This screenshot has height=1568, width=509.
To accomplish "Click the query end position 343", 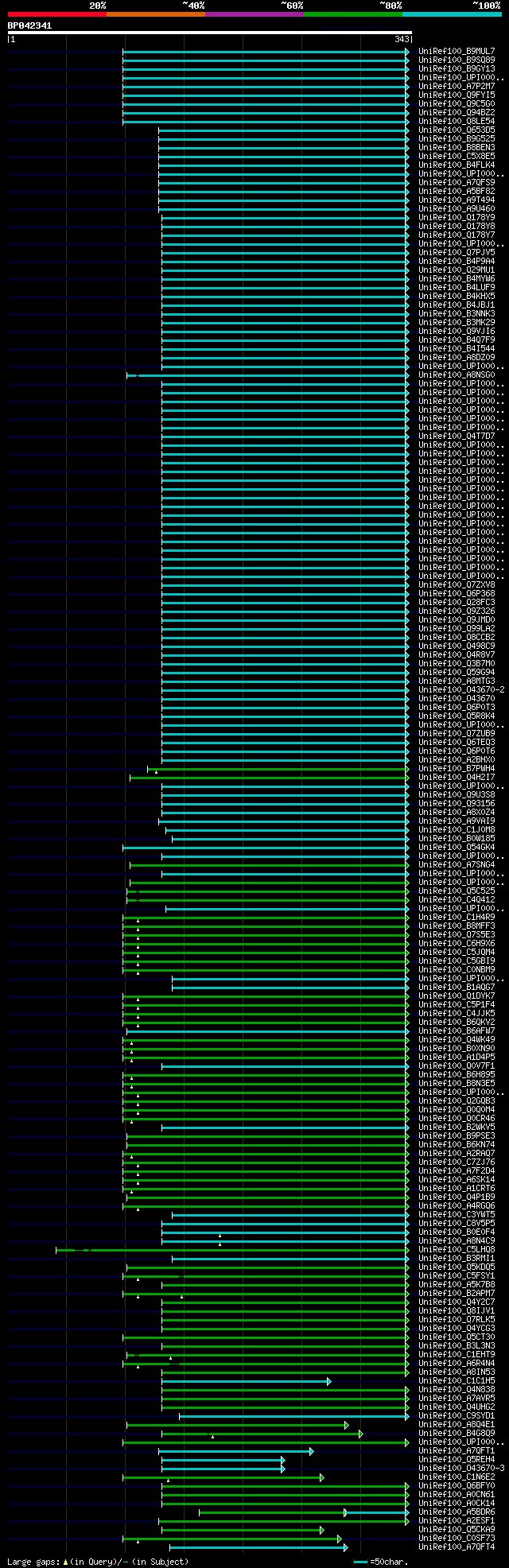I will (x=402, y=39).
